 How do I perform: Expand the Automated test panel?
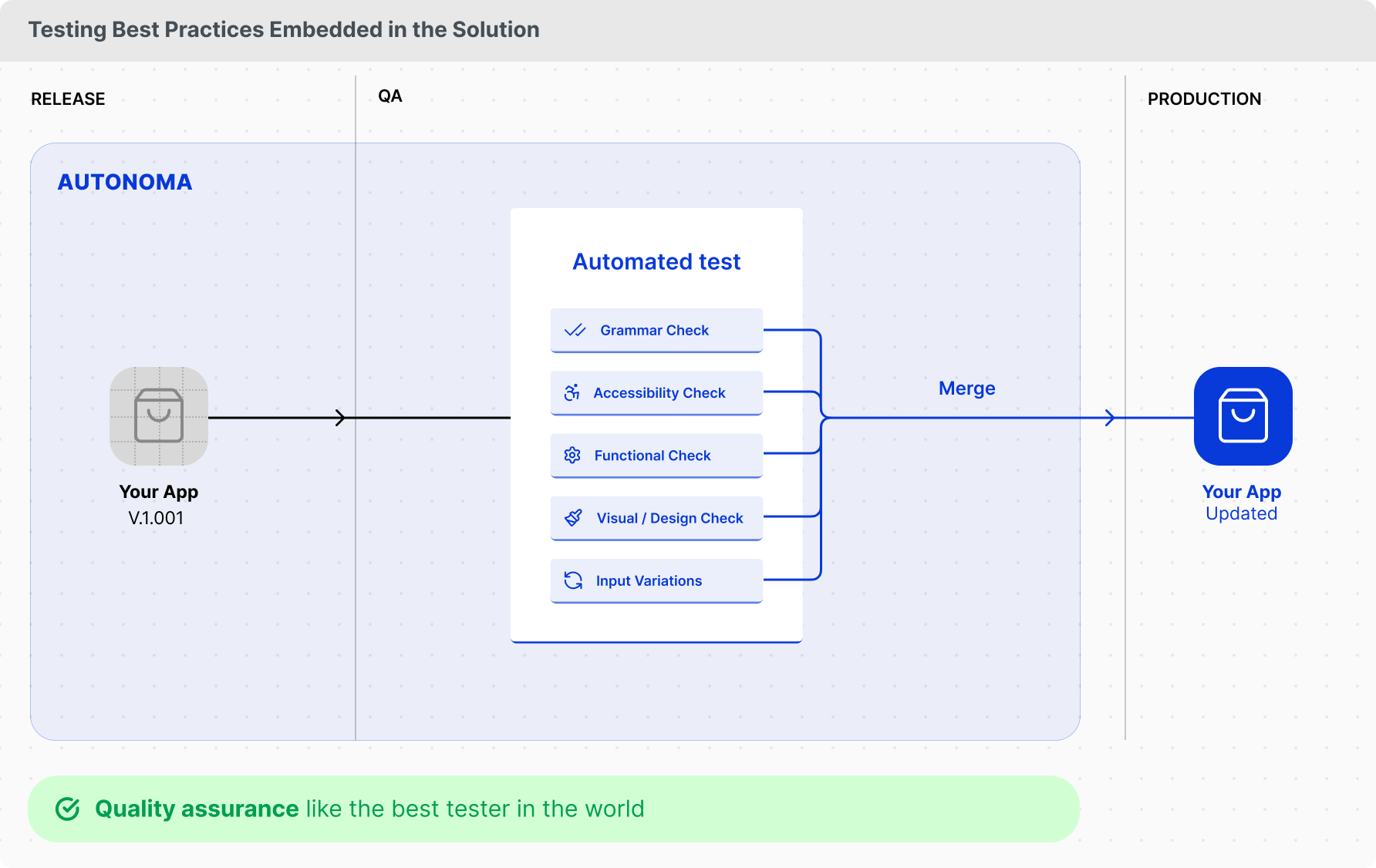click(x=656, y=261)
